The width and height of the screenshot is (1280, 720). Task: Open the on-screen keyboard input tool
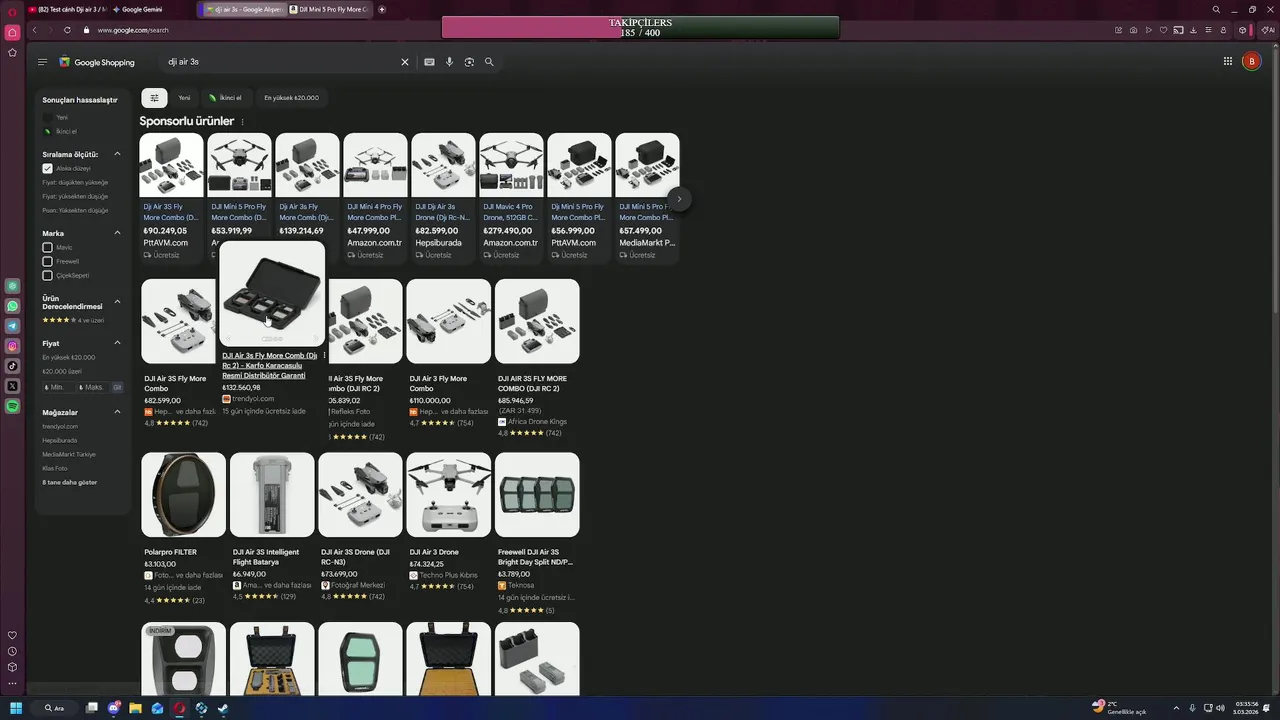429,62
